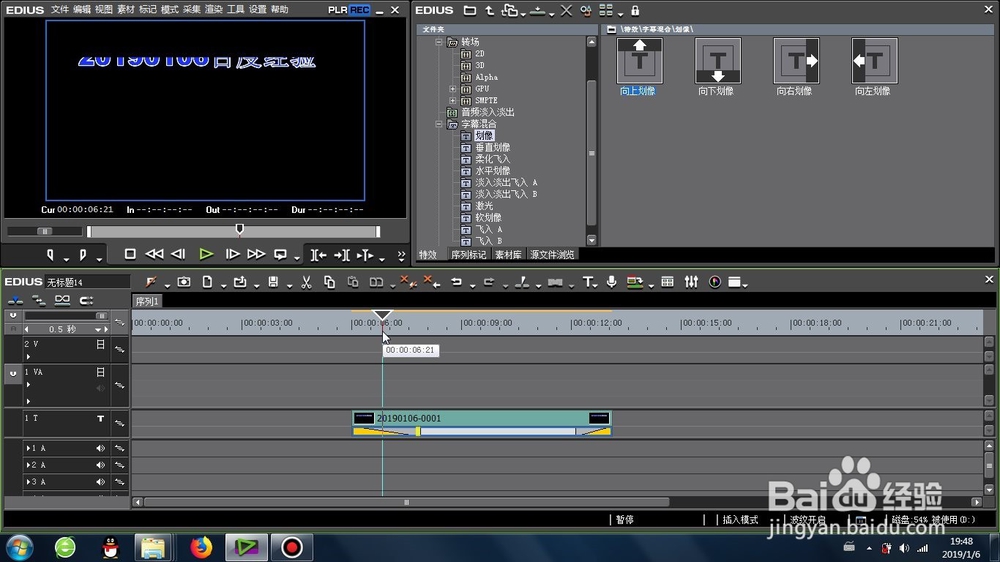The width and height of the screenshot is (1000, 562).
Task: Click the undo icon in timeline toolbar
Action: [x=457, y=282]
